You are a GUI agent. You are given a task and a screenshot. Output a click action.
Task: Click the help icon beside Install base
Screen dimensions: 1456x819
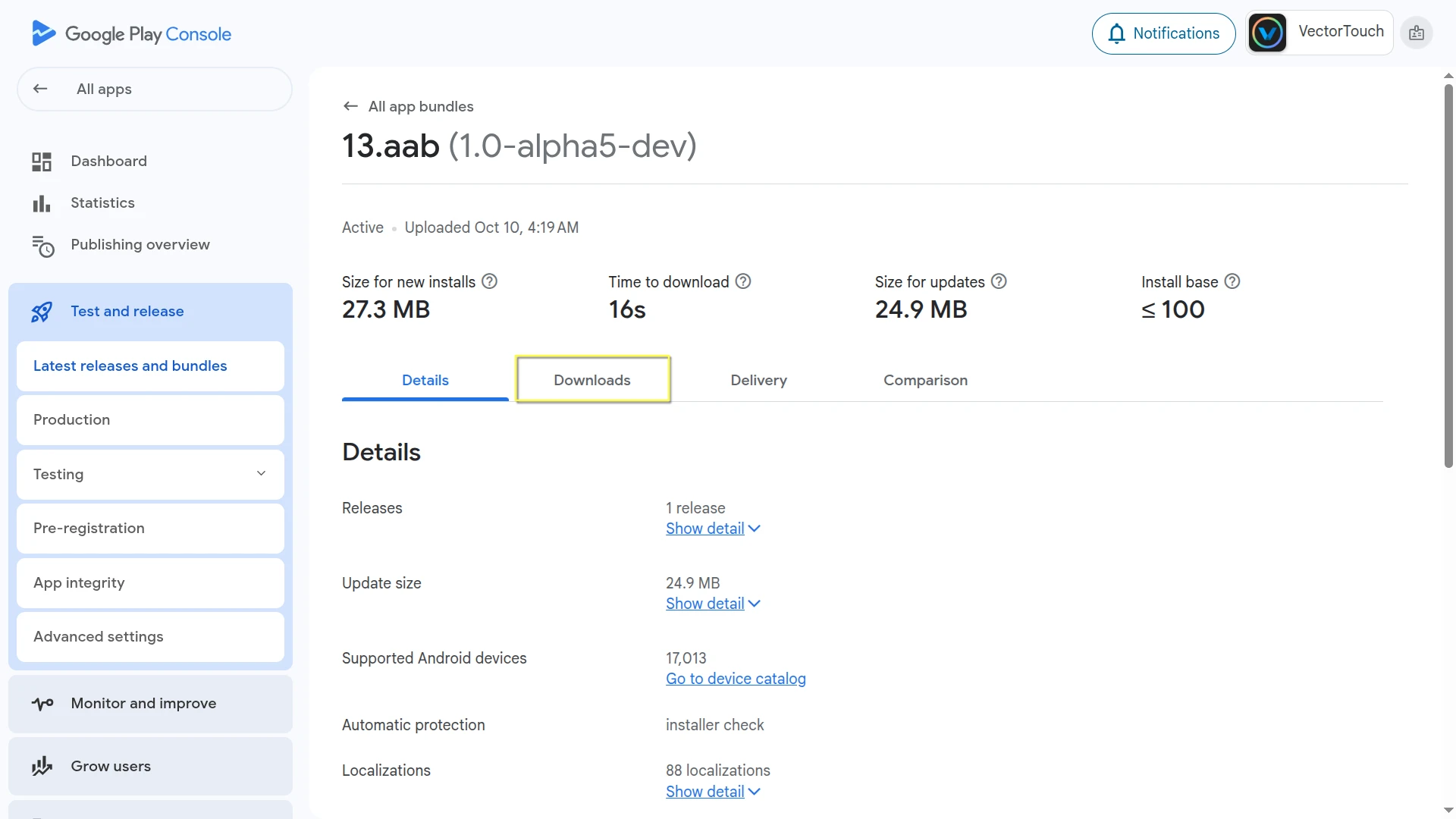[1233, 281]
